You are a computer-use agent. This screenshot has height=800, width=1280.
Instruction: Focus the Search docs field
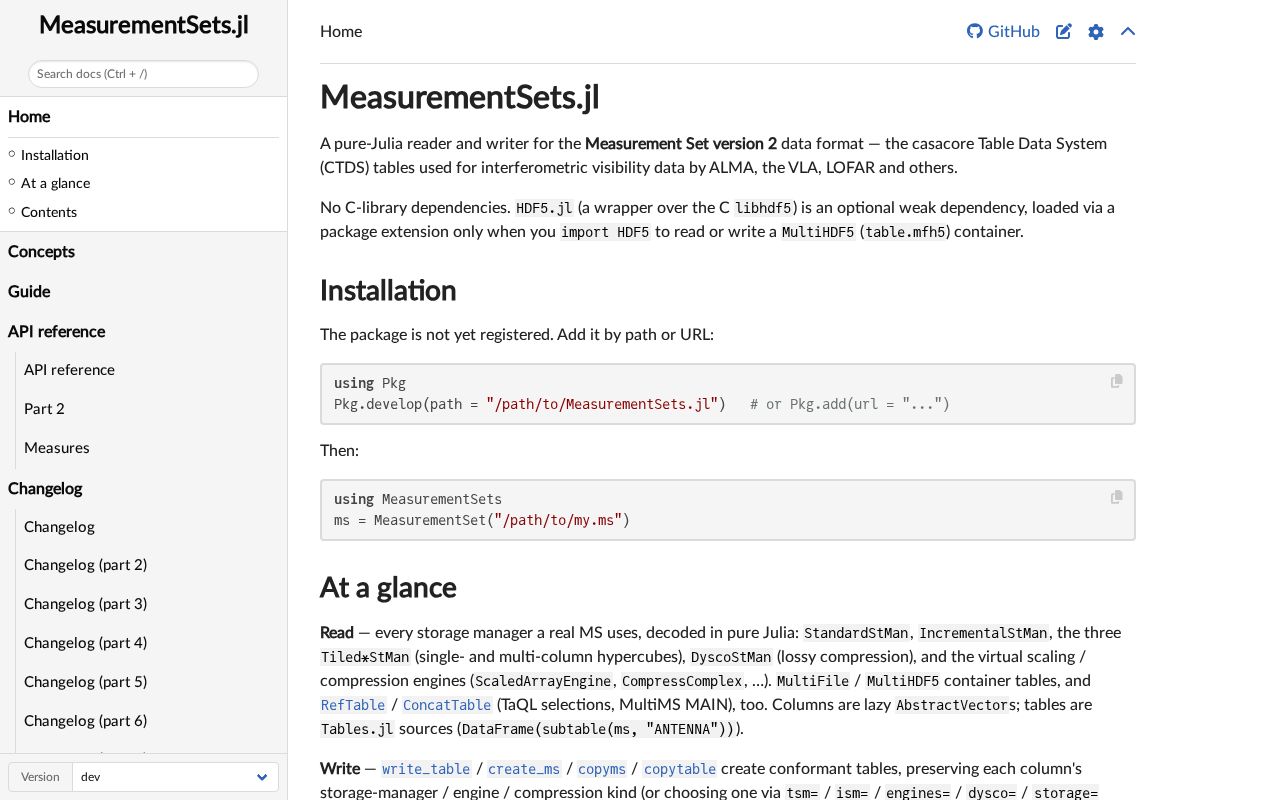(x=143, y=74)
